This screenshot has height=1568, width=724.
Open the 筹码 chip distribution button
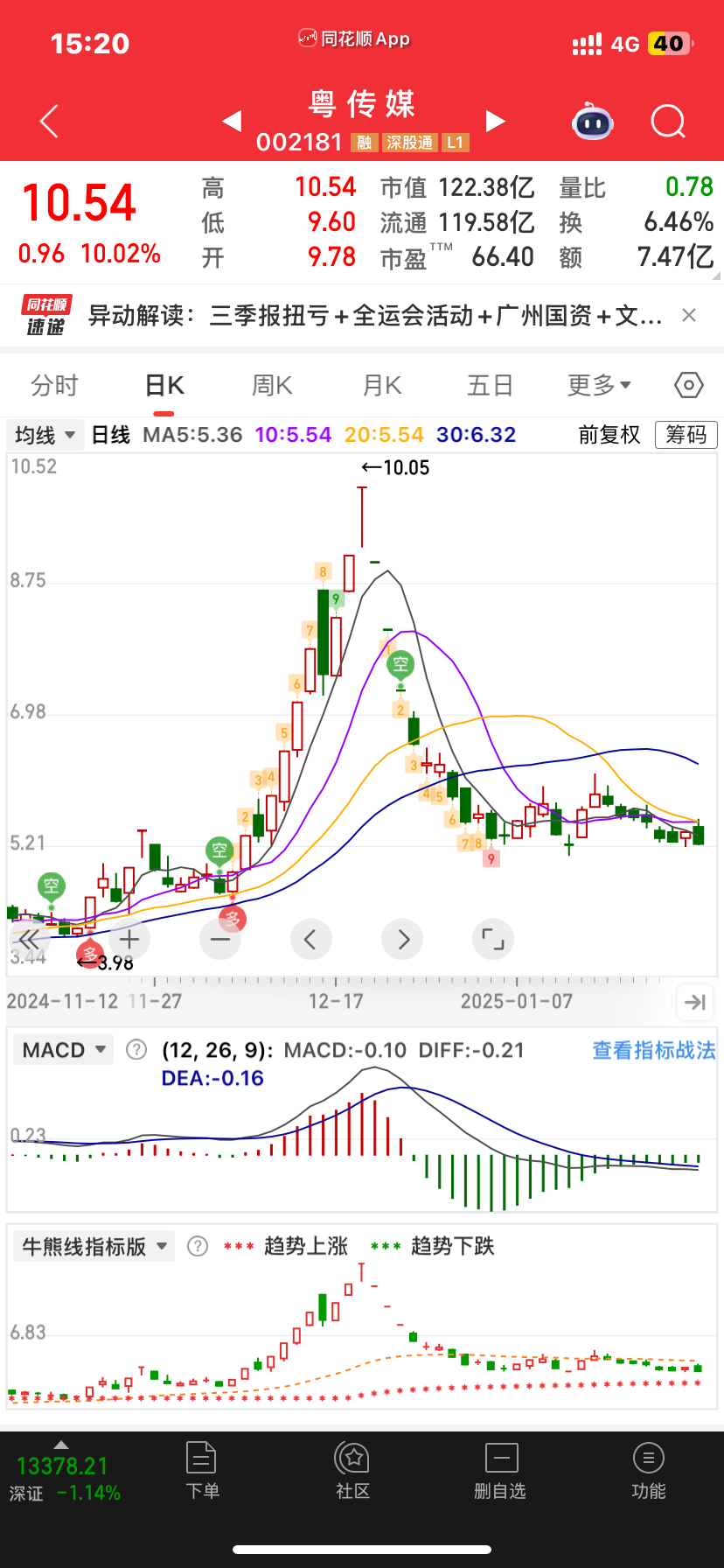[x=686, y=435]
